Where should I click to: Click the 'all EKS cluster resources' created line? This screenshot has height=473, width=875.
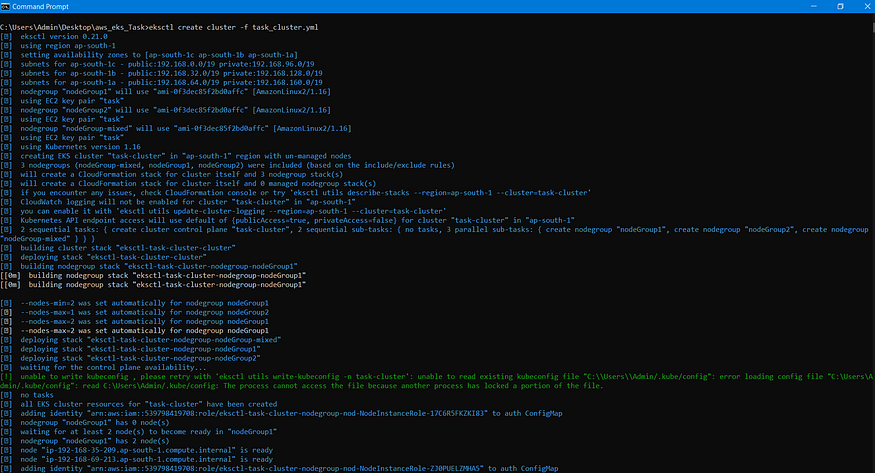(x=148, y=404)
